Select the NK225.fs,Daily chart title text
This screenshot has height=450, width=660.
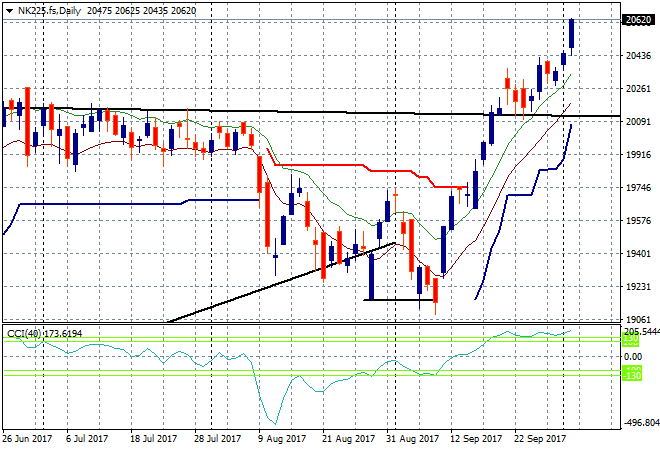click(49, 11)
